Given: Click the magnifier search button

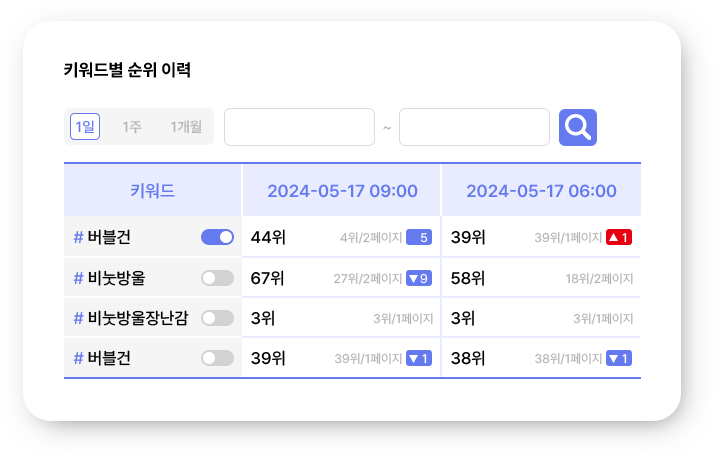Looking at the screenshot, I should coord(578,127).
